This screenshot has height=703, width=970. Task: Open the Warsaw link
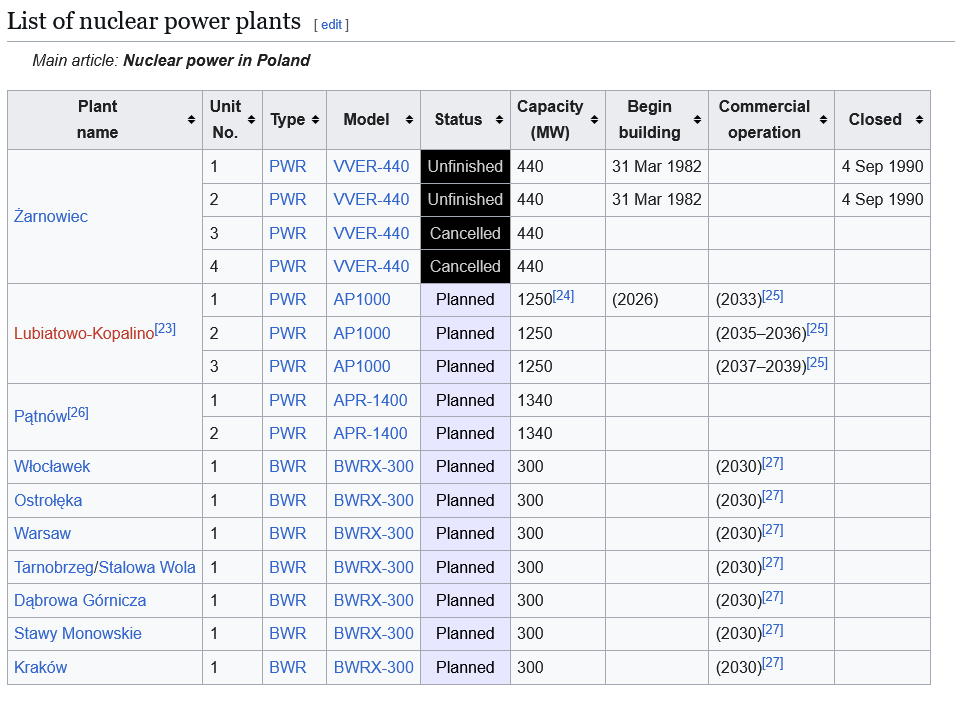[x=42, y=533]
